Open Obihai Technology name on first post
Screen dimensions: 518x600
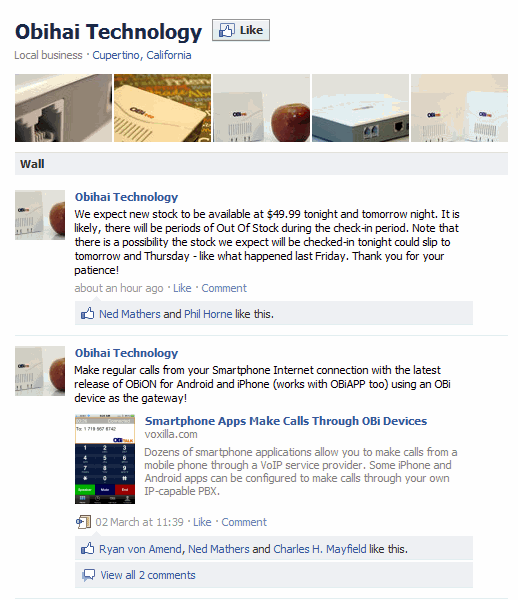coord(126,197)
